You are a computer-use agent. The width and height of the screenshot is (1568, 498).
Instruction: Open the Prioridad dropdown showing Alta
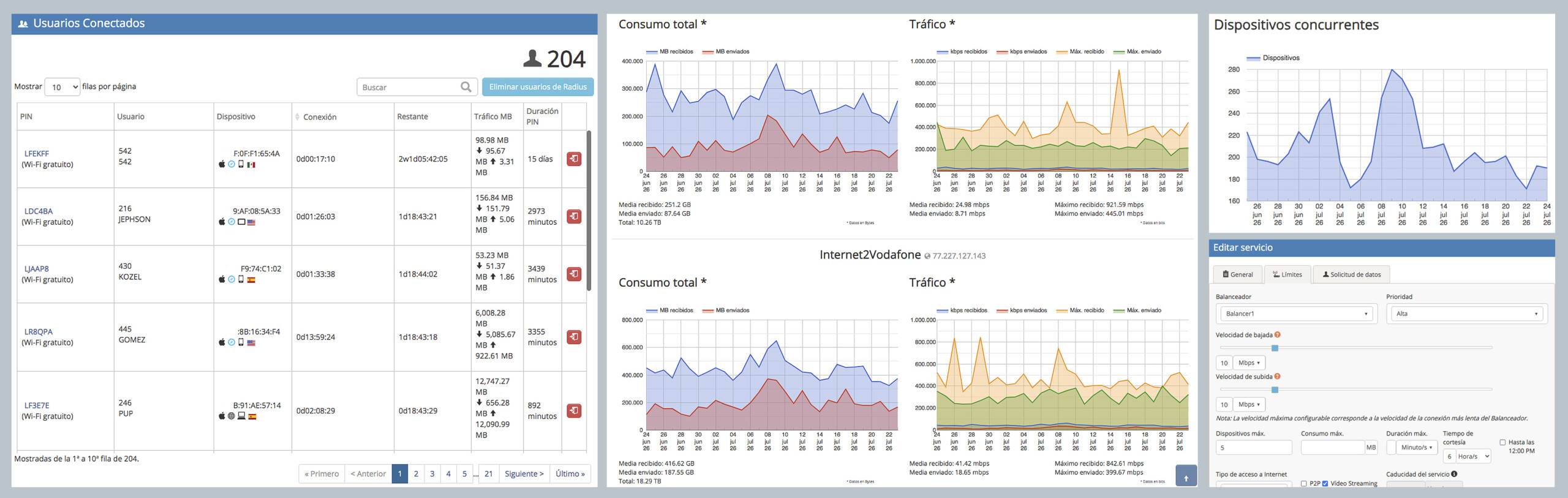[1466, 314]
